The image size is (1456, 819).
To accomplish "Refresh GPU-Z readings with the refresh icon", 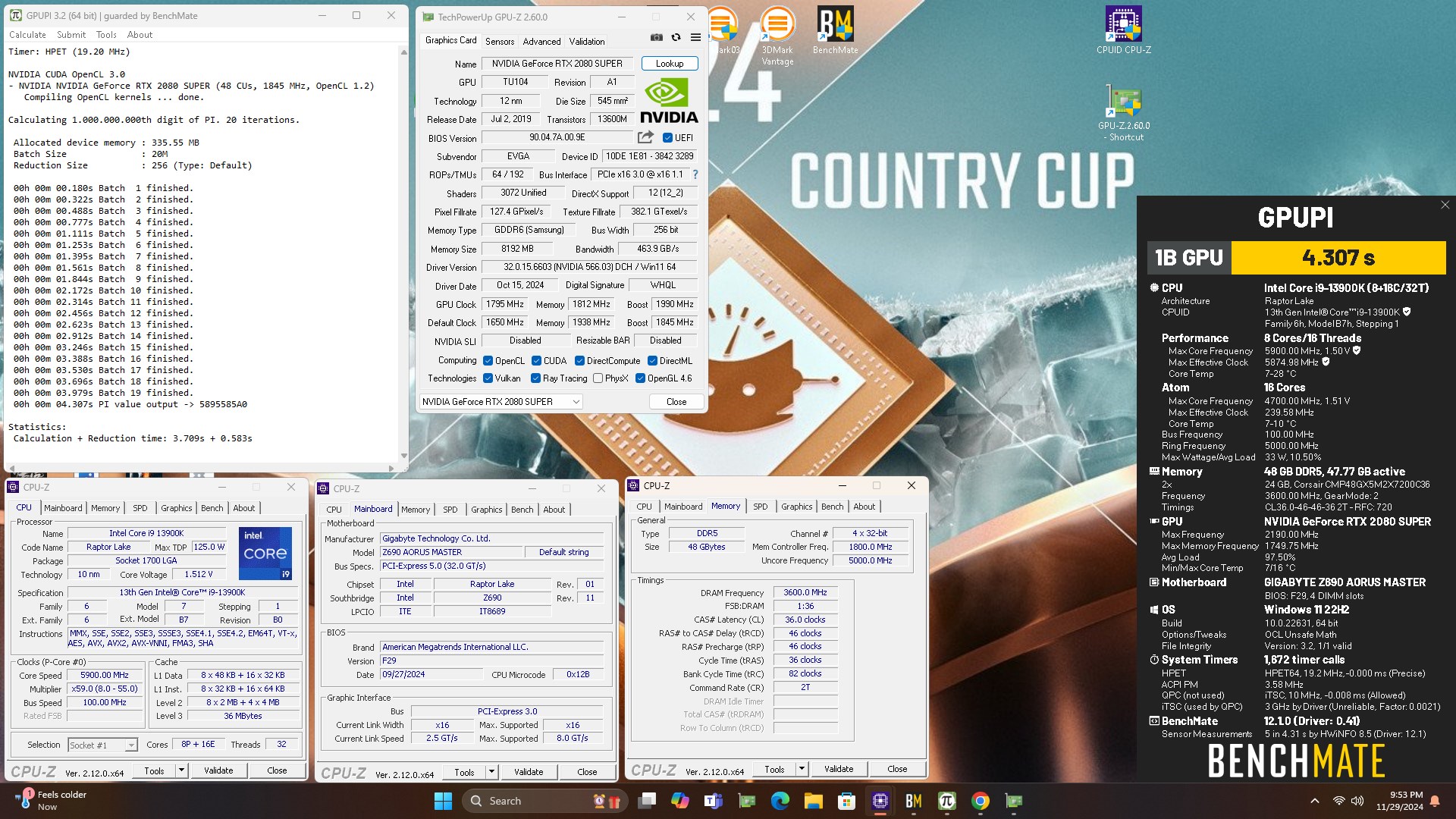I will 676,38.
